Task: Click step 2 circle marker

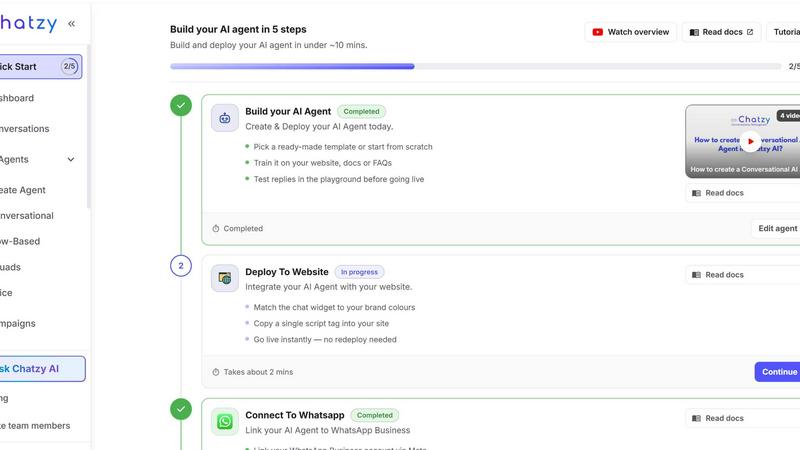Action: [181, 266]
